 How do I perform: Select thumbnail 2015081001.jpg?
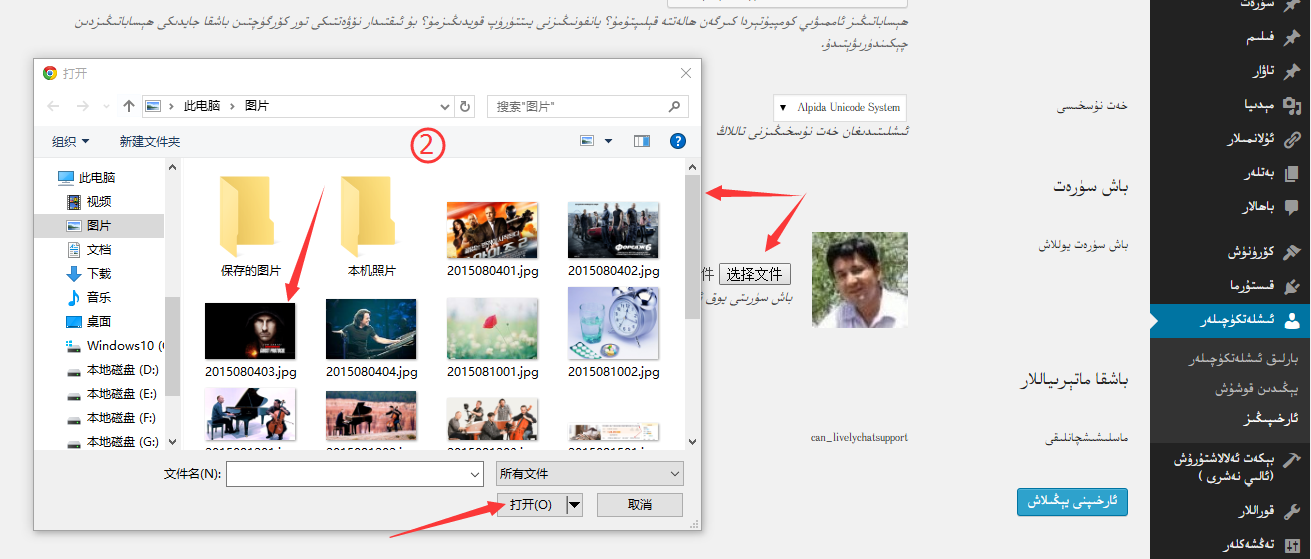pos(493,340)
